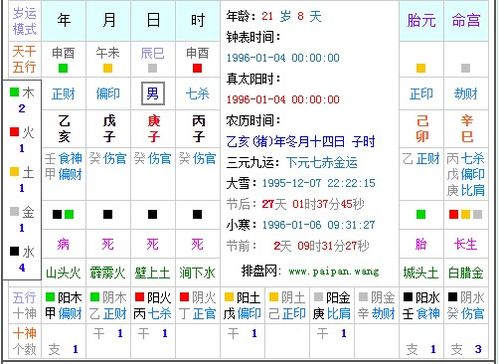Click the red square beside 阳火
This screenshot has height=364, width=499.
[x=139, y=297]
